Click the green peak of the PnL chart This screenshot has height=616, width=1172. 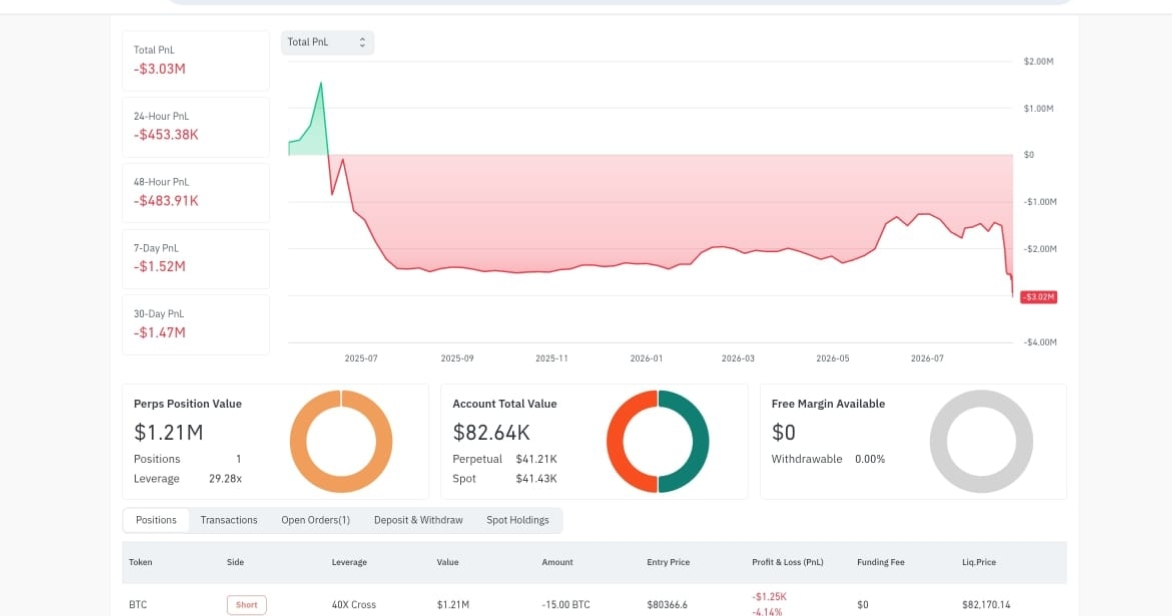[321, 84]
